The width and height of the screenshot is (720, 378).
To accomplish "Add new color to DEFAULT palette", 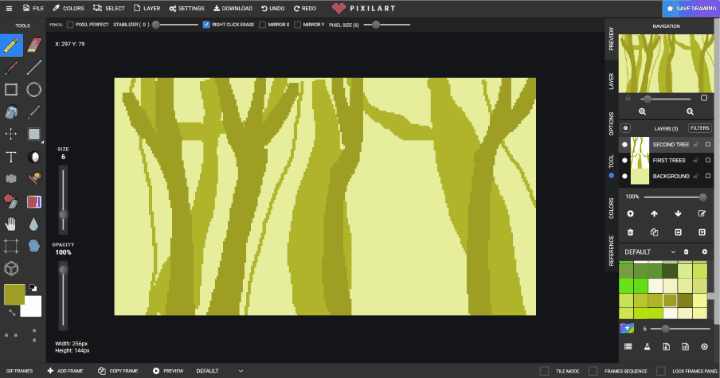I will [x=704, y=252].
